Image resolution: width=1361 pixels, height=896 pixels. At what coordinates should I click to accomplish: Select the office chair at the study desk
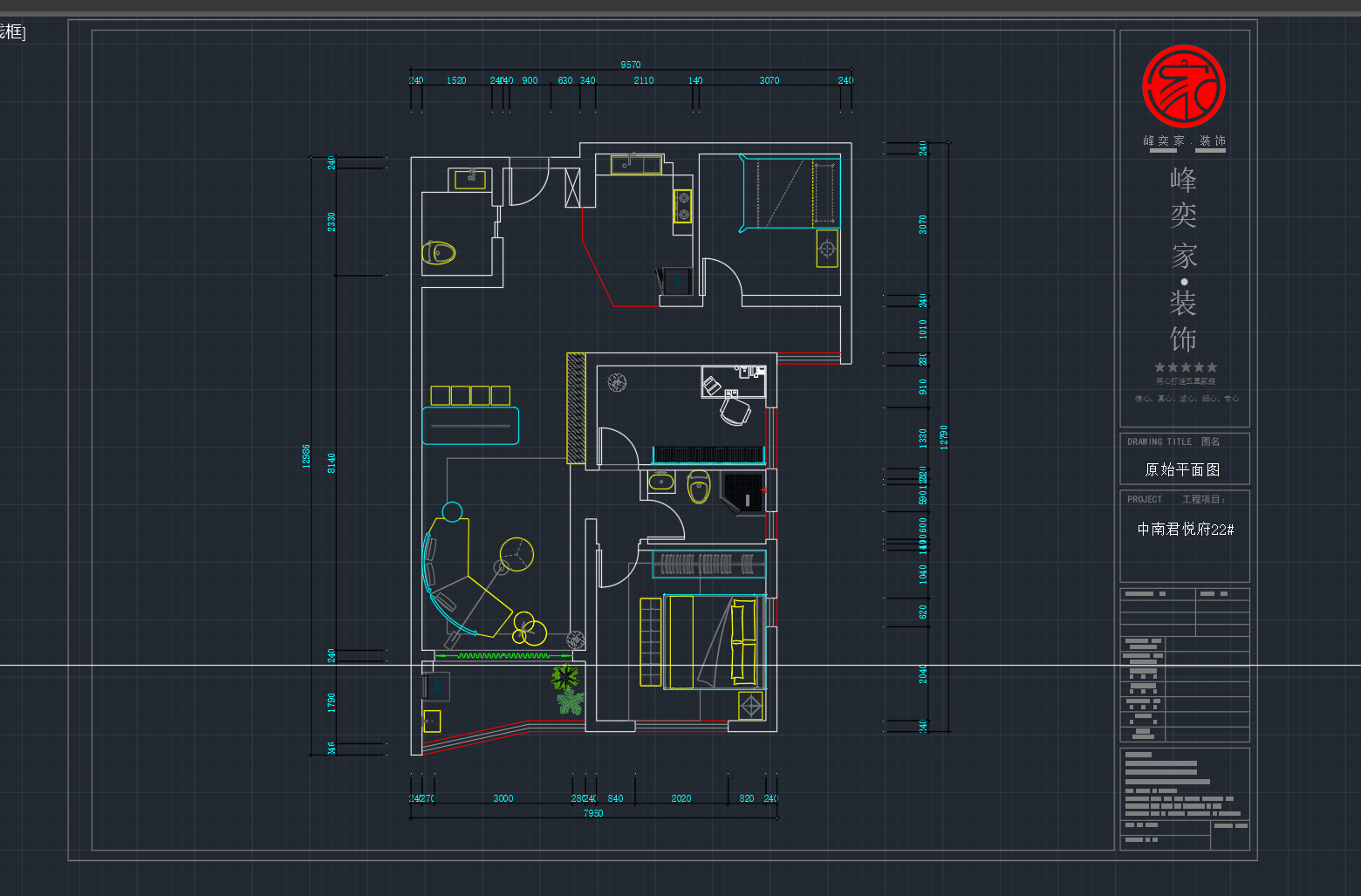click(735, 410)
